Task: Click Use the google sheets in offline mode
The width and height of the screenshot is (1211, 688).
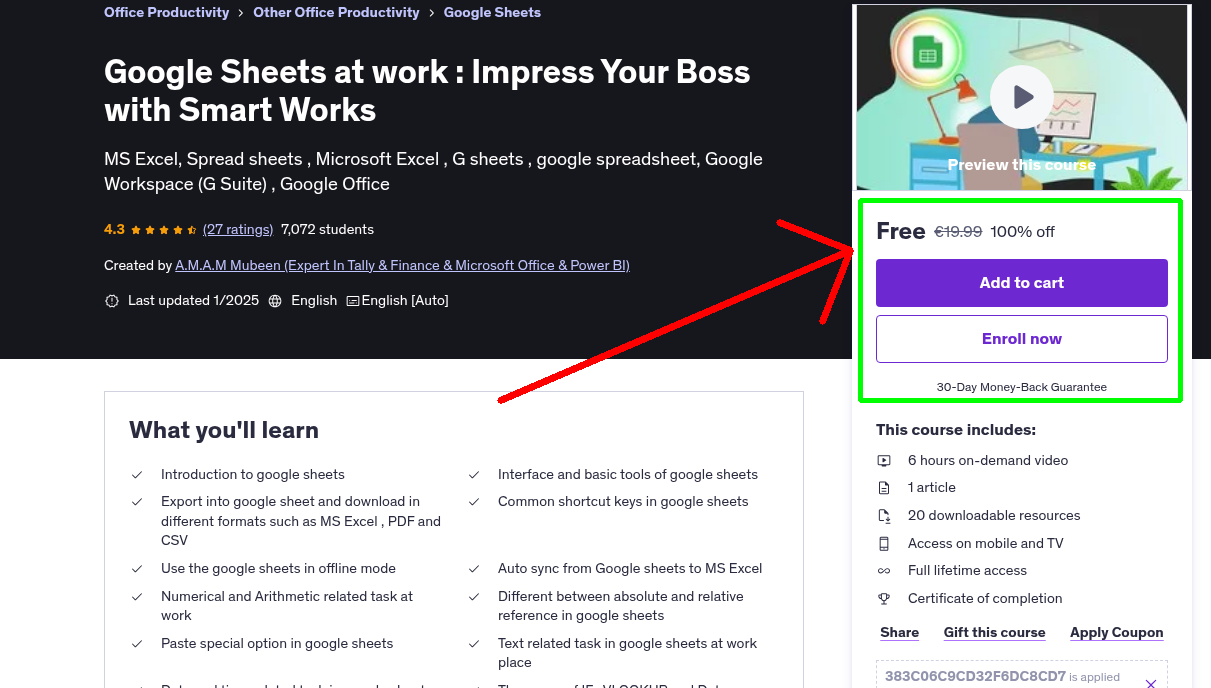Action: [278, 569]
